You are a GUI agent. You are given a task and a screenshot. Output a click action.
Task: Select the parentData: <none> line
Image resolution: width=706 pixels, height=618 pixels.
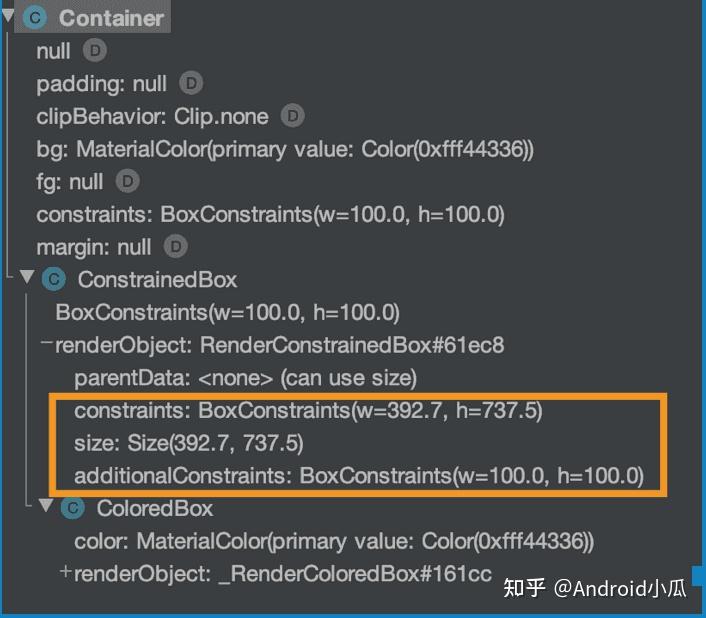245,378
